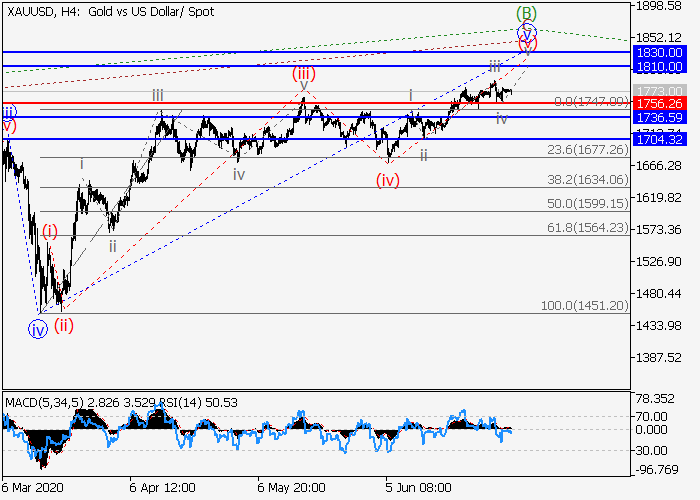Viewport: 700px width, 500px height.
Task: Click the 61.8(1564.23) Fibonacci level label
Action: pyautogui.click(x=587, y=227)
